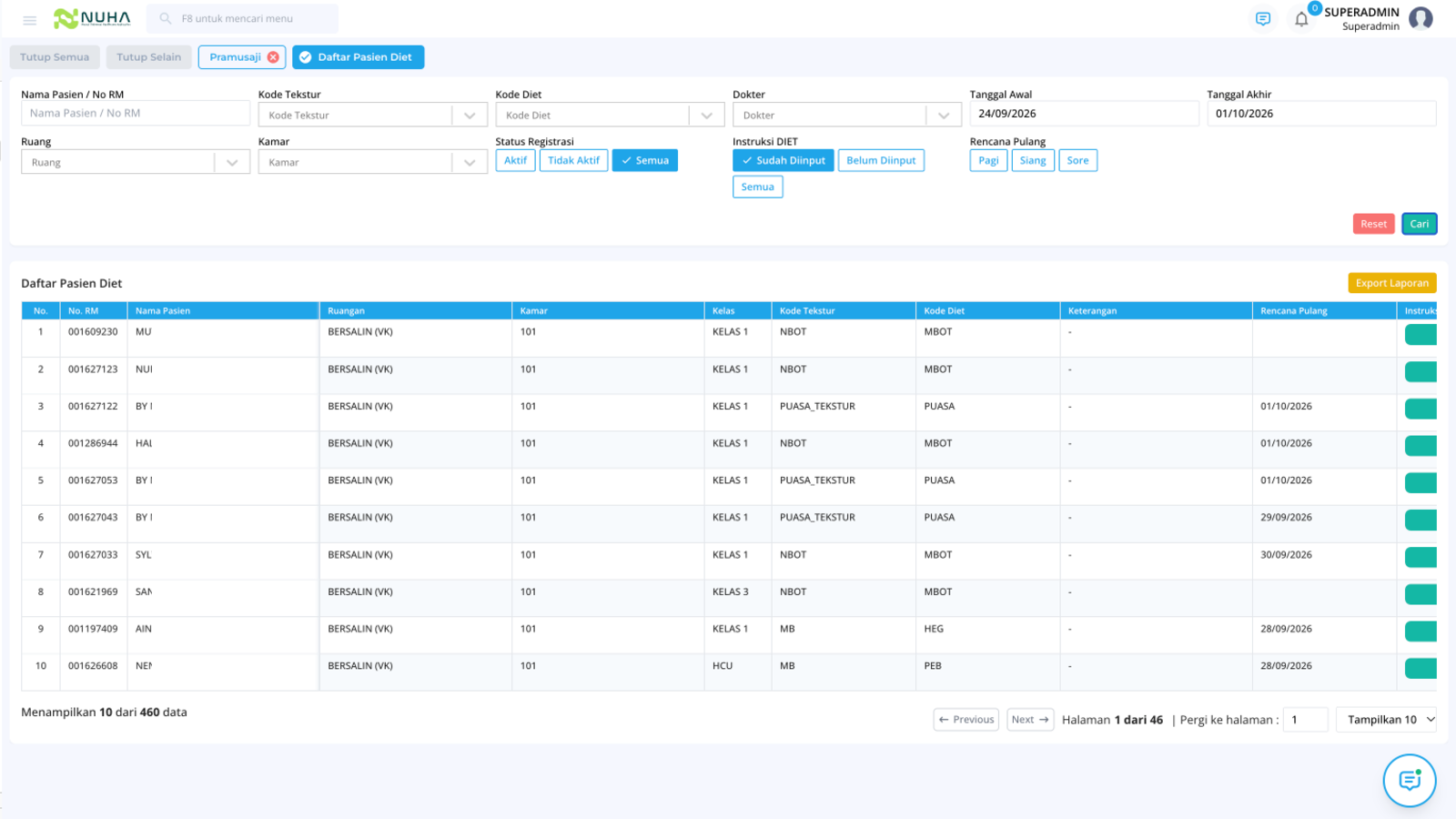Click the NUHA logo
Image resolution: width=1456 pixels, height=819 pixels.
(92, 18)
